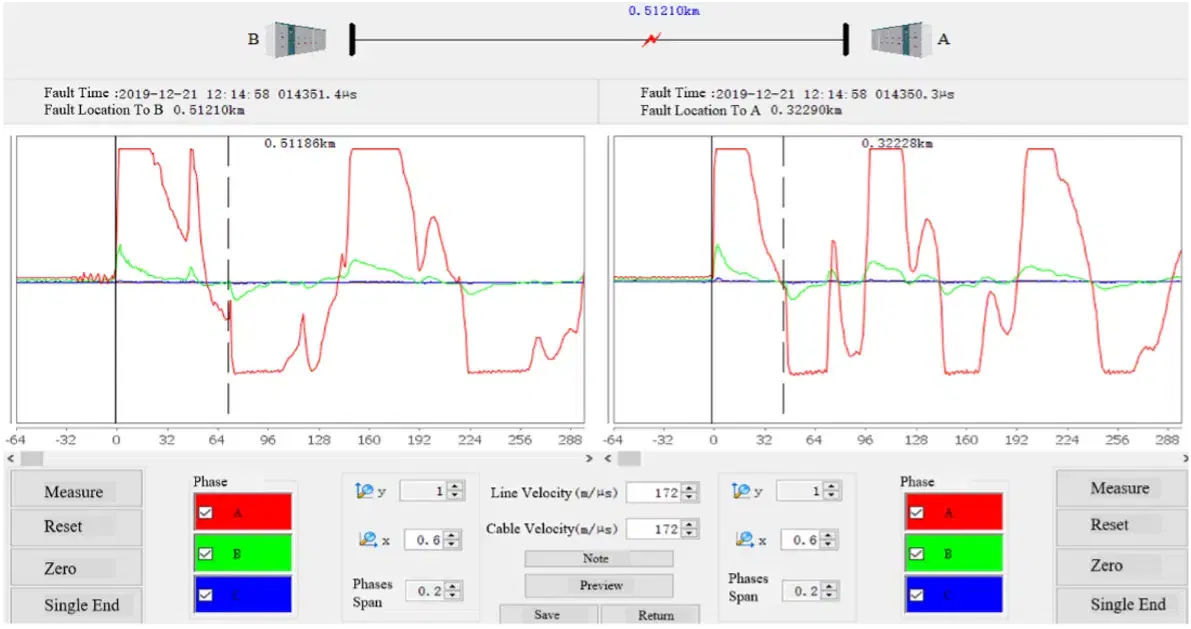Click the Save button

[x=548, y=615]
